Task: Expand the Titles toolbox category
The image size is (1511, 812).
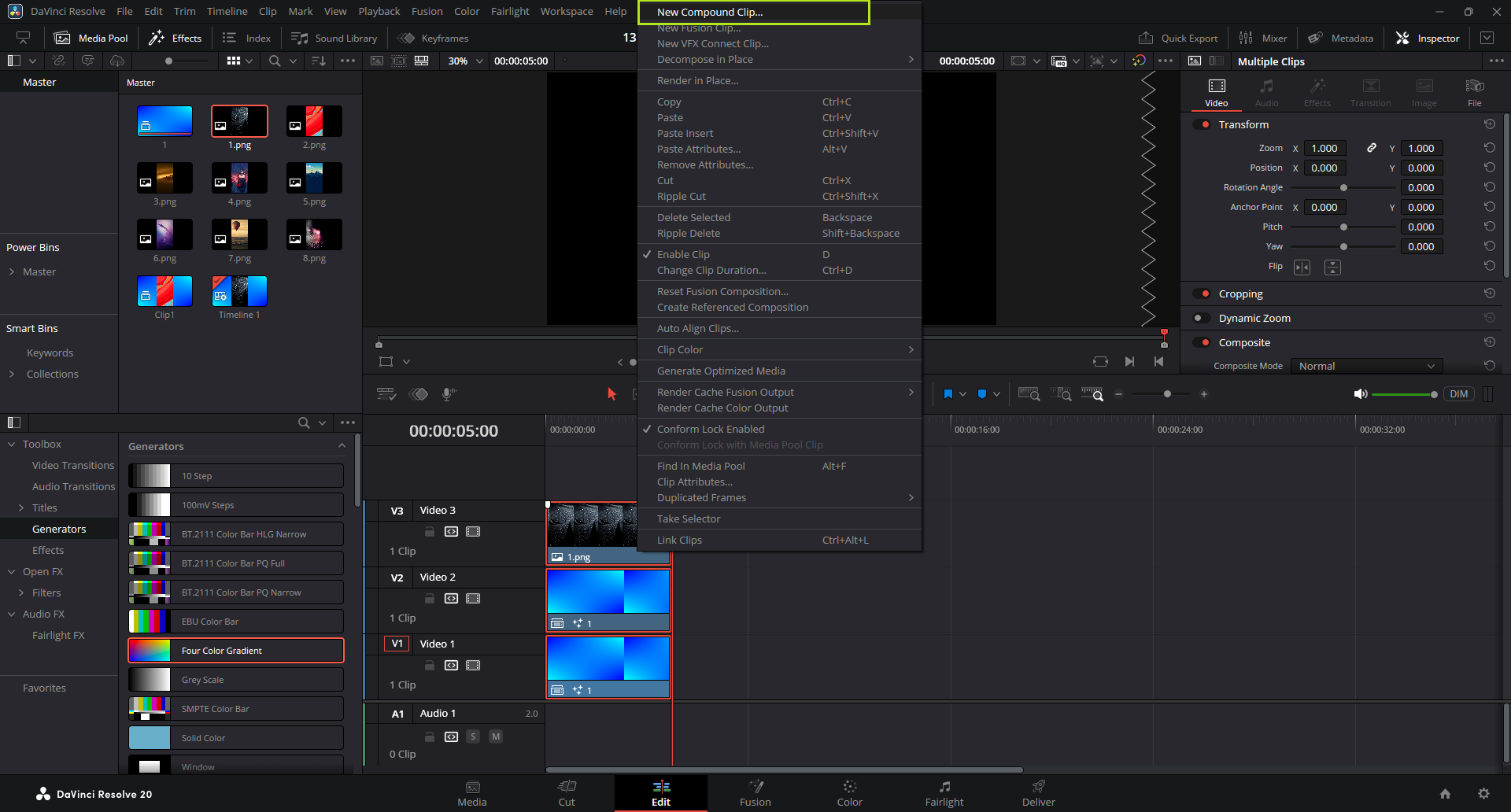Action: point(21,507)
